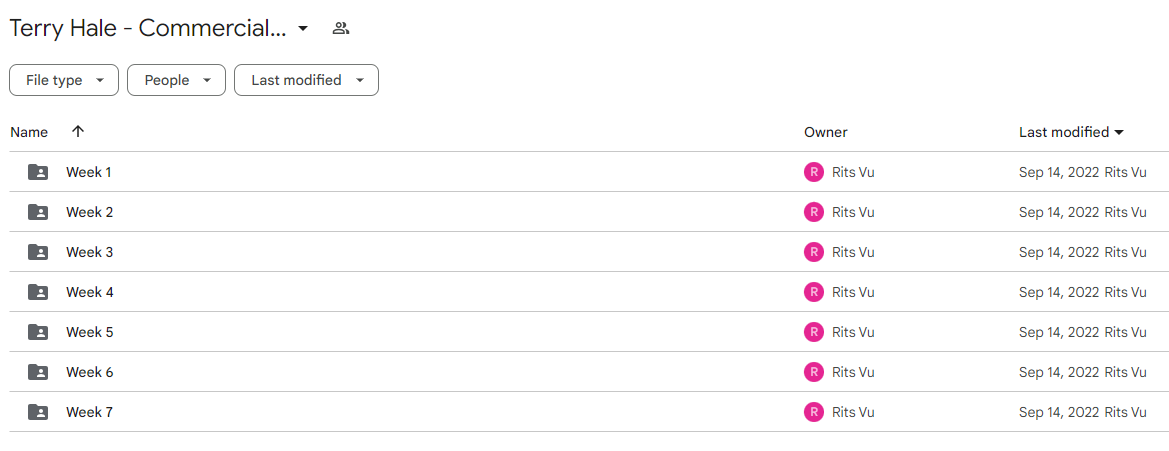Image resolution: width=1169 pixels, height=451 pixels.
Task: Reverse sort with the Name arrow icon
Action: [x=78, y=132]
